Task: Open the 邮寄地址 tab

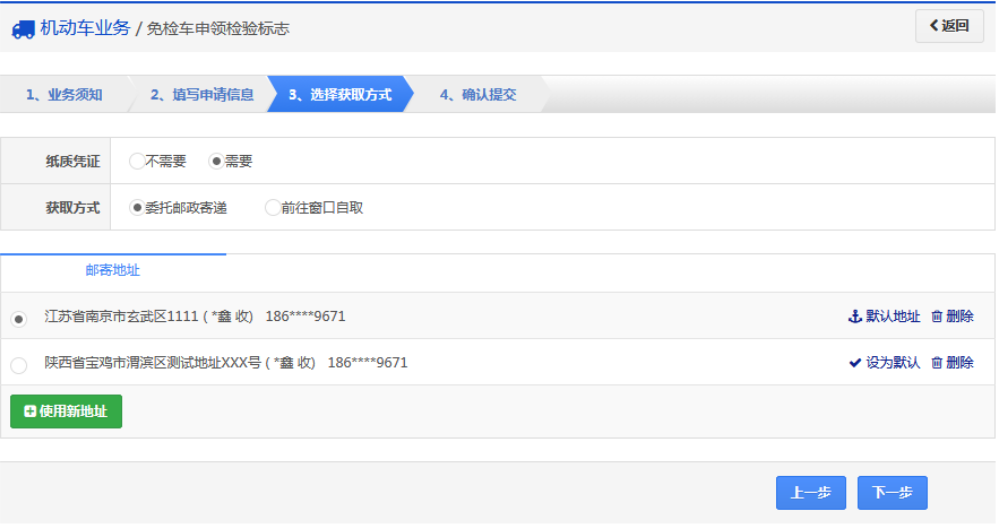Action: point(113,270)
